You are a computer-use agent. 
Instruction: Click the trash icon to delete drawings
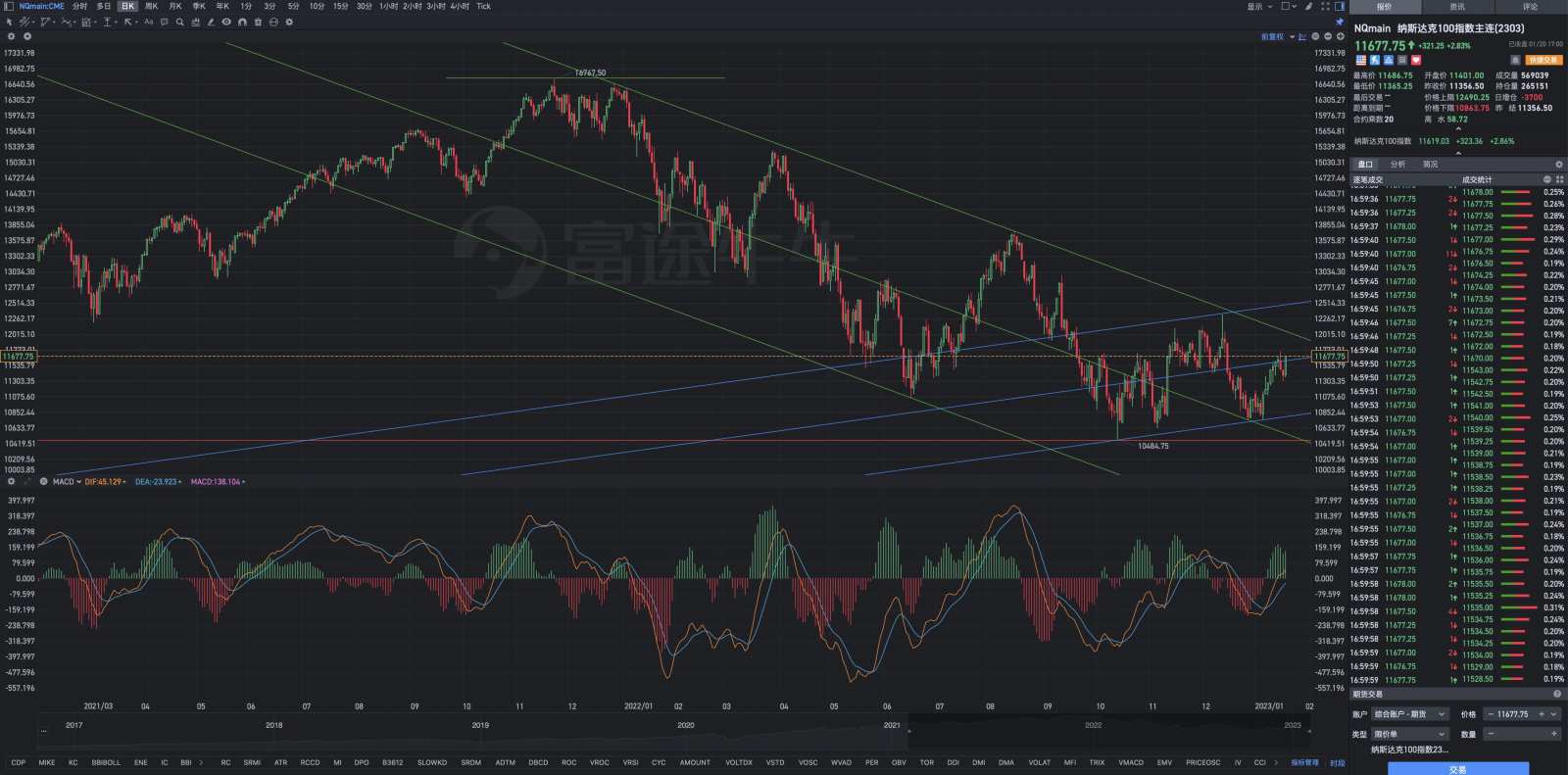258,22
